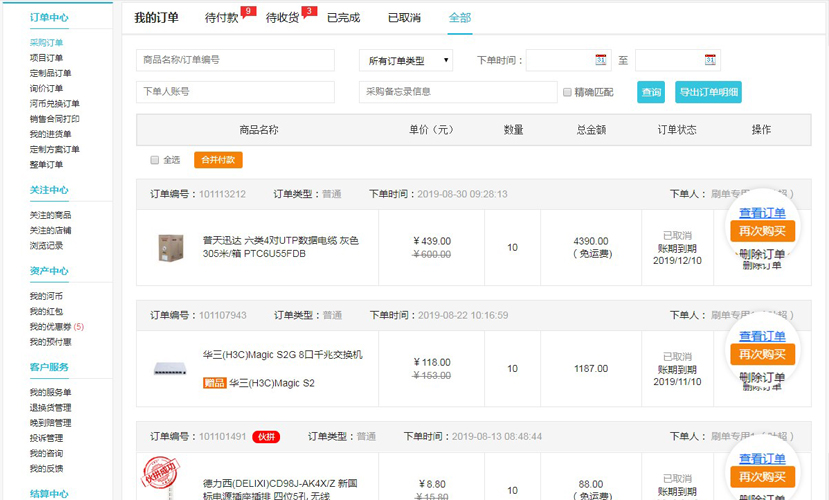Image resolution: width=829 pixels, height=500 pixels.
Task: Click the 结算中心 sidebar heading
Action: click(49, 494)
